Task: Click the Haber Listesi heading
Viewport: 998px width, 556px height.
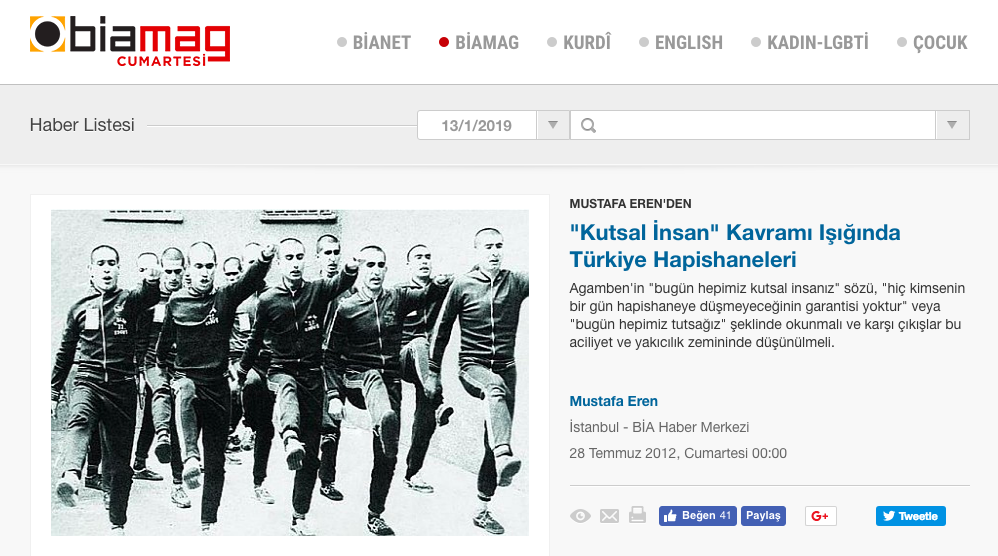Action: pyautogui.click(x=82, y=125)
